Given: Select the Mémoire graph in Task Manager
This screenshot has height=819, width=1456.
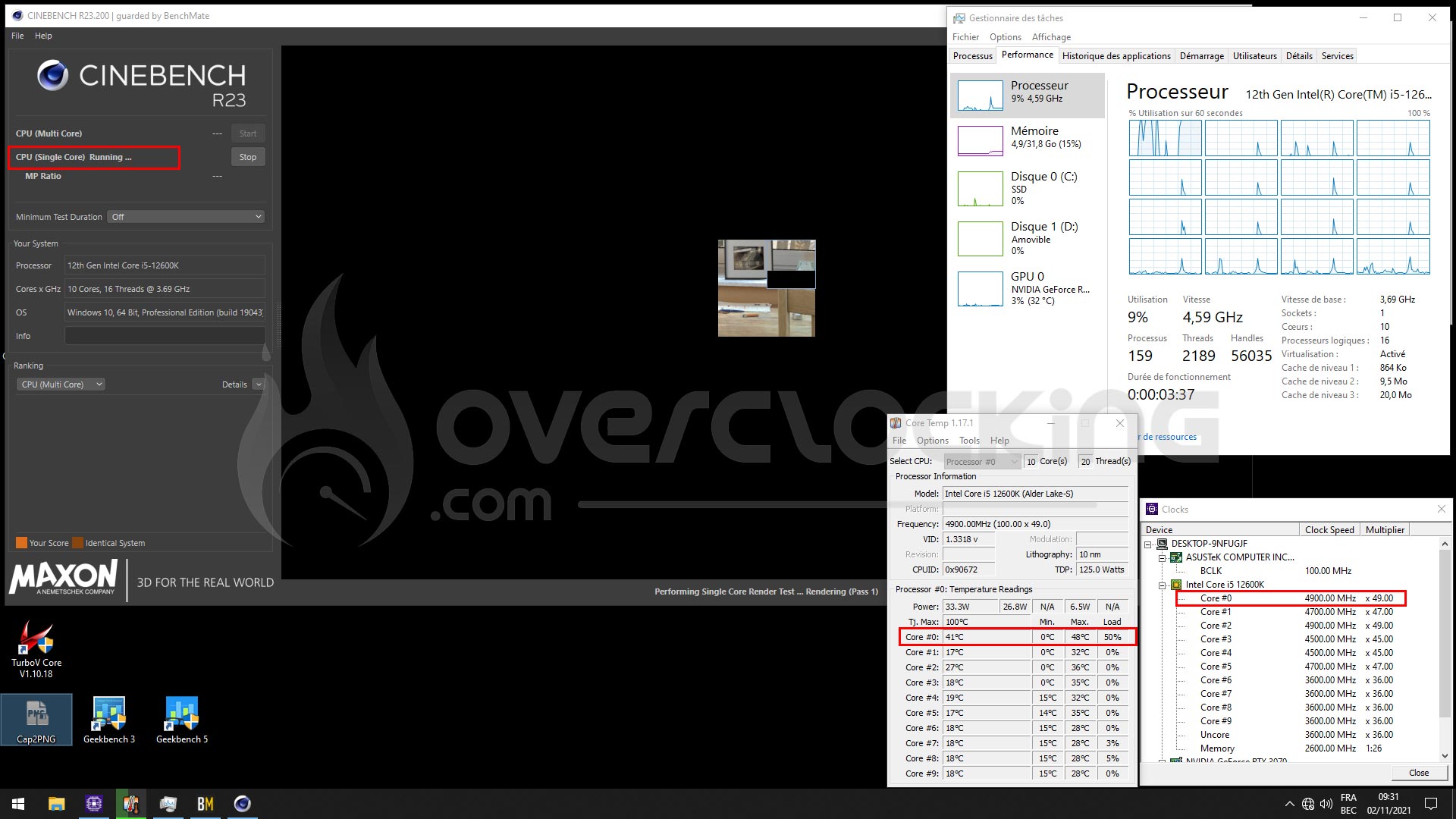Looking at the screenshot, I should click(1028, 140).
